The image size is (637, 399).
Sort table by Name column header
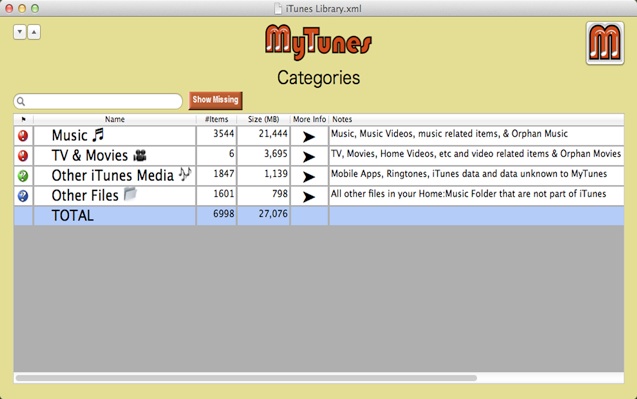point(115,119)
